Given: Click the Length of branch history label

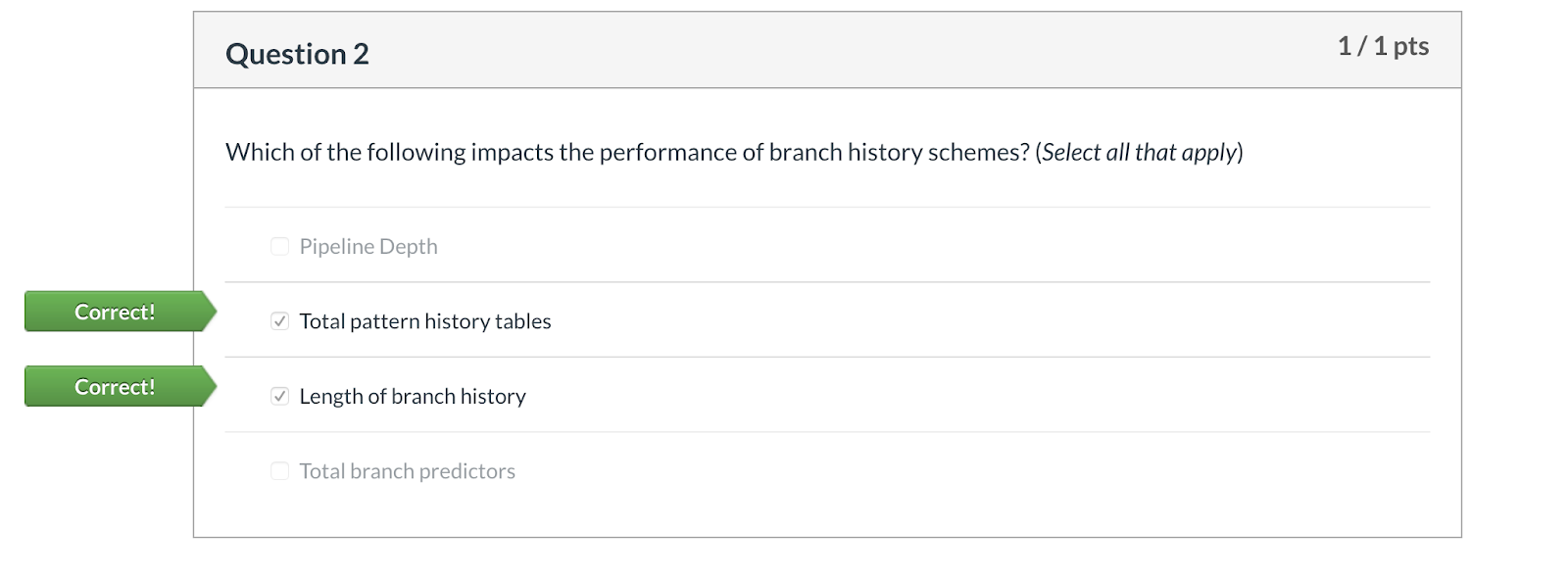Looking at the screenshot, I should coord(413,397).
